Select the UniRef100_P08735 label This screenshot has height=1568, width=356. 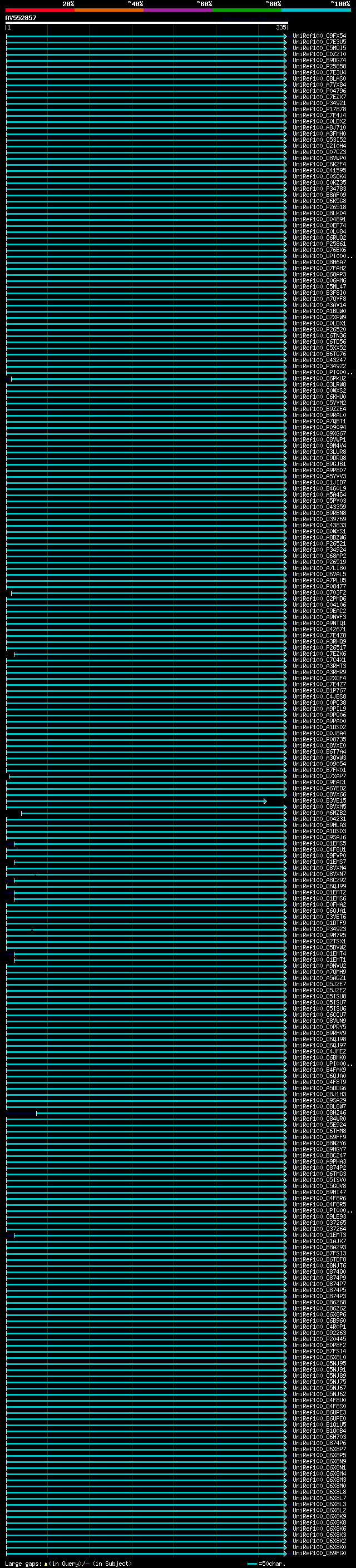(x=319, y=740)
